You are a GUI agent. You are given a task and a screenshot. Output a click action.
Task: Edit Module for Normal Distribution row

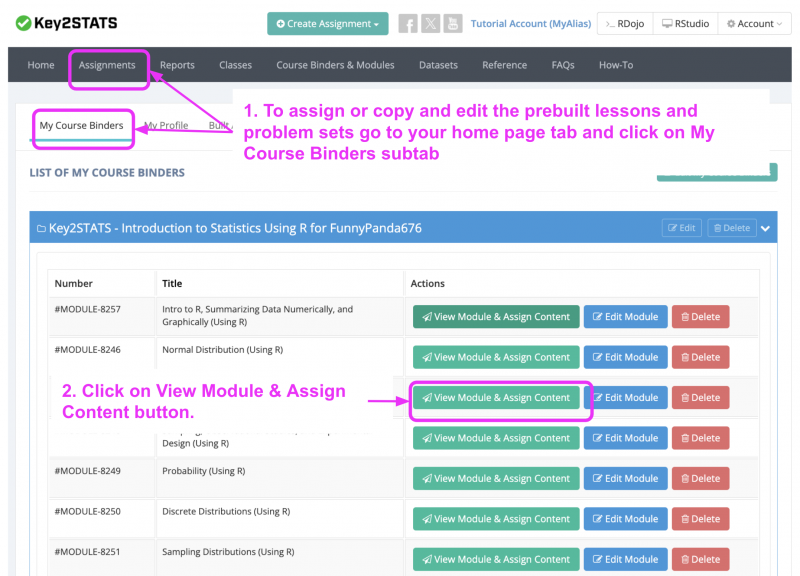(626, 357)
